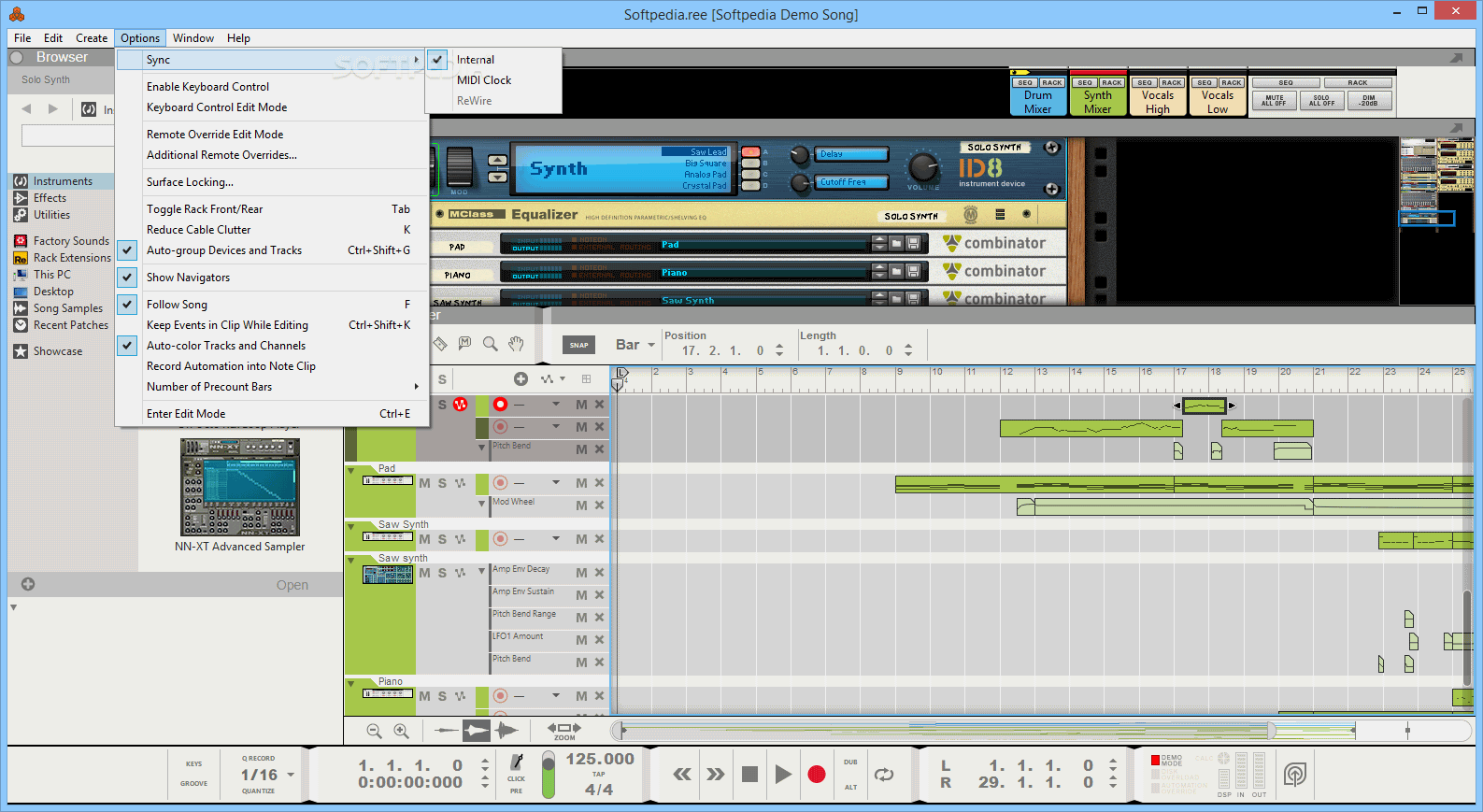Click the Stop transport button
This screenshot has width=1483, height=812.
coord(749,774)
